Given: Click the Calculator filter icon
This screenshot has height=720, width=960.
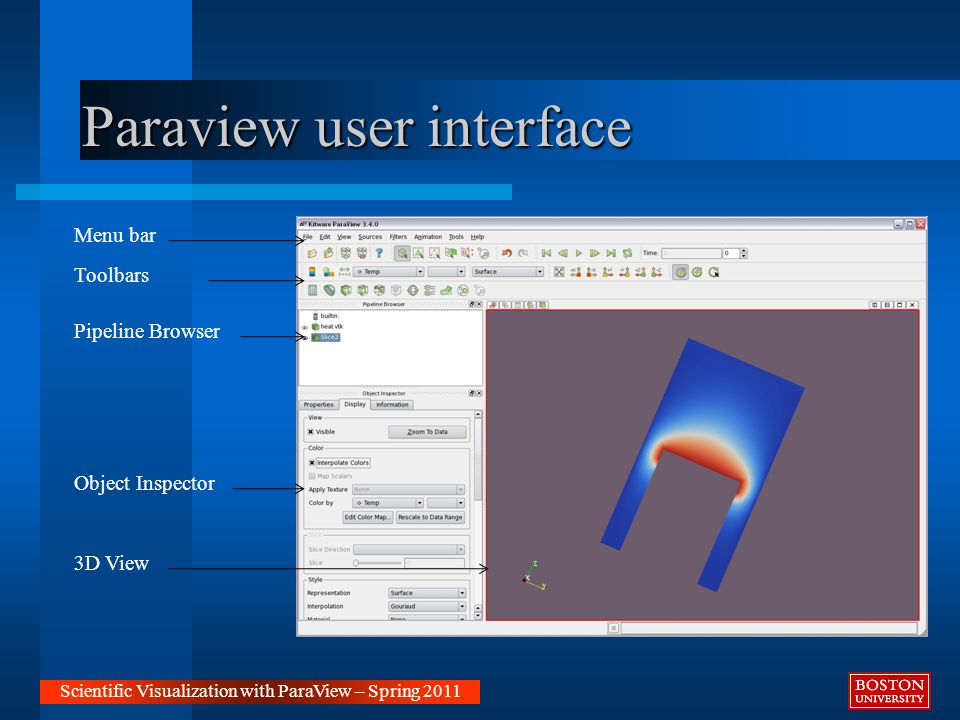Looking at the screenshot, I should tap(312, 290).
